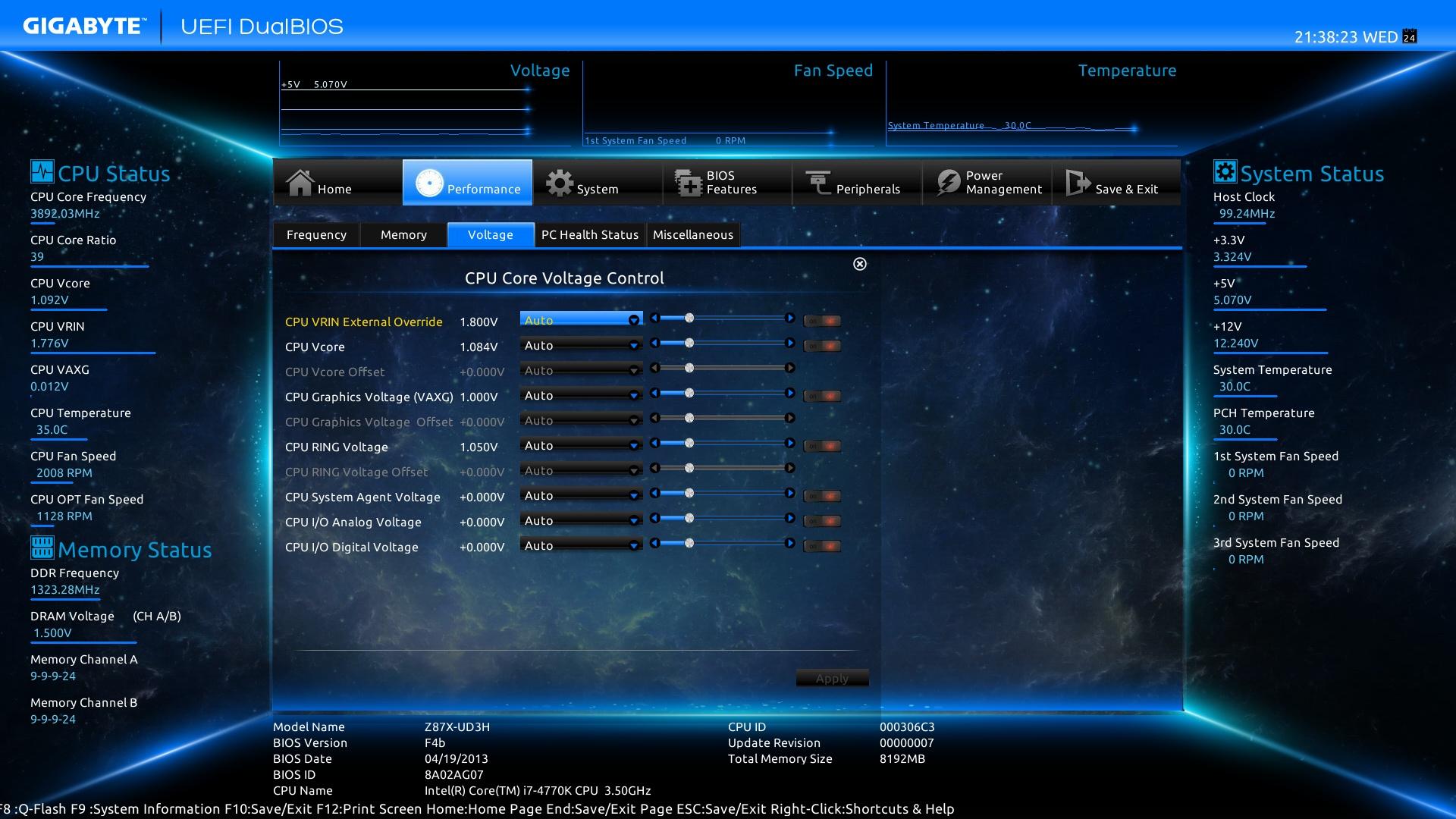
Task: Click the CPU Vcore slider handle
Action: click(x=689, y=344)
